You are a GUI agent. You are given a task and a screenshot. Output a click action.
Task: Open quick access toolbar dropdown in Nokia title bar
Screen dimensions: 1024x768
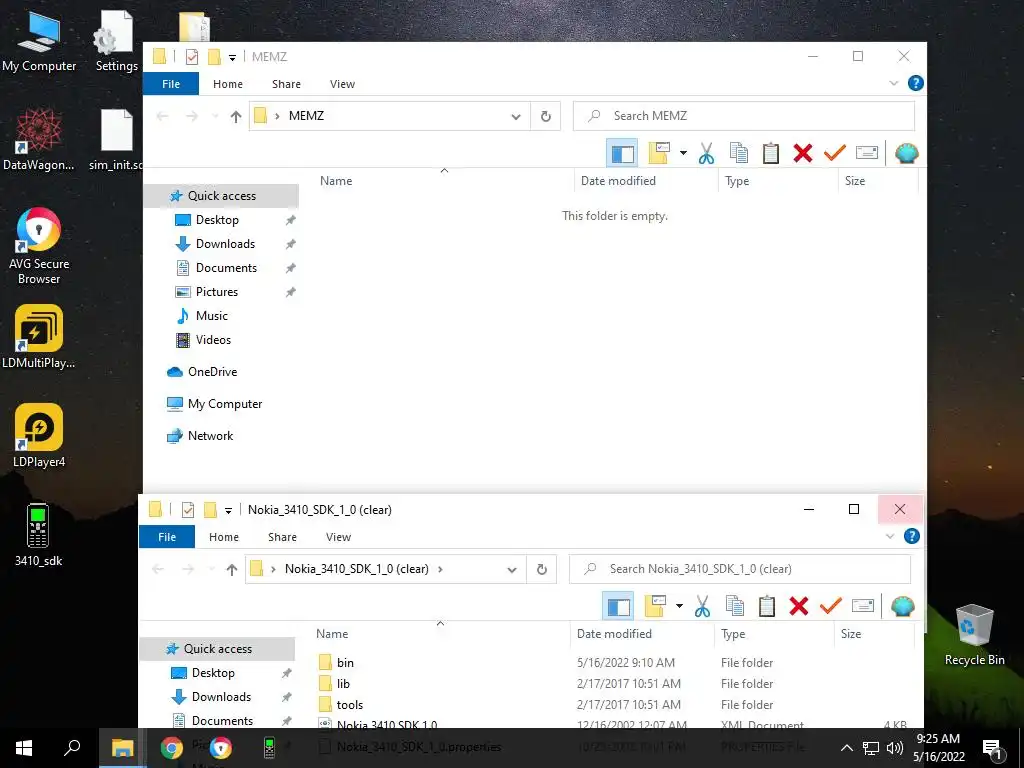[228, 511]
